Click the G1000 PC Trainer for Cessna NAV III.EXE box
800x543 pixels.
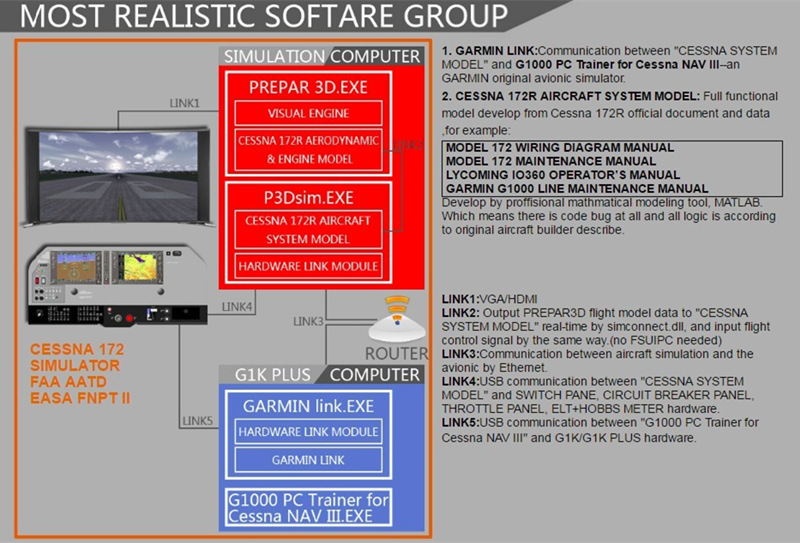[308, 508]
